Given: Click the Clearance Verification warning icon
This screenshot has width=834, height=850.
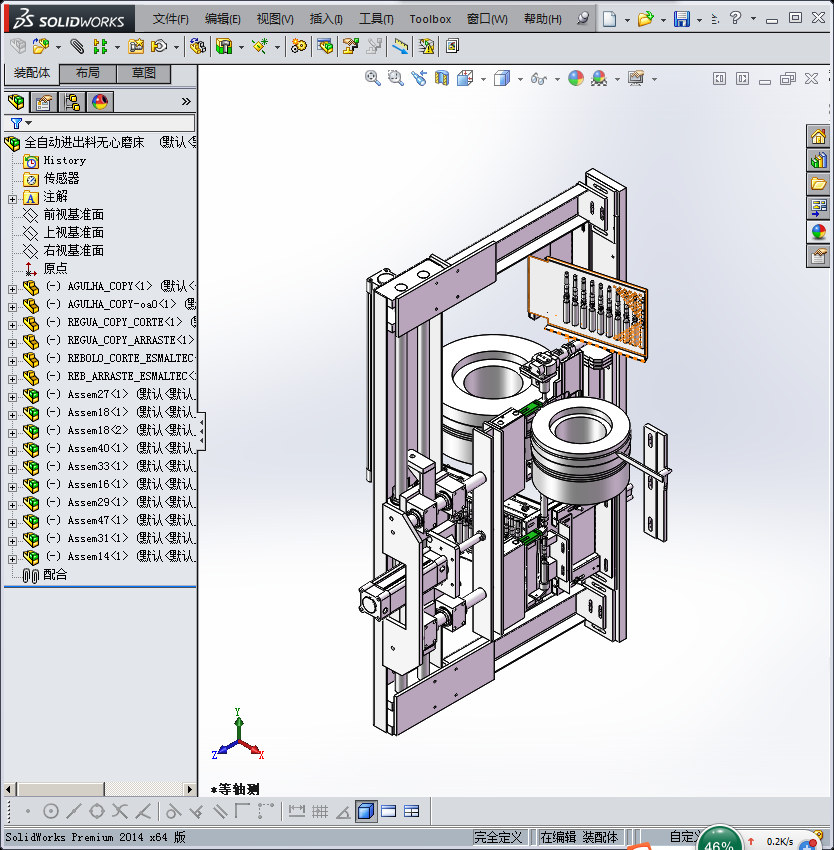Looking at the screenshot, I should coord(426,47).
